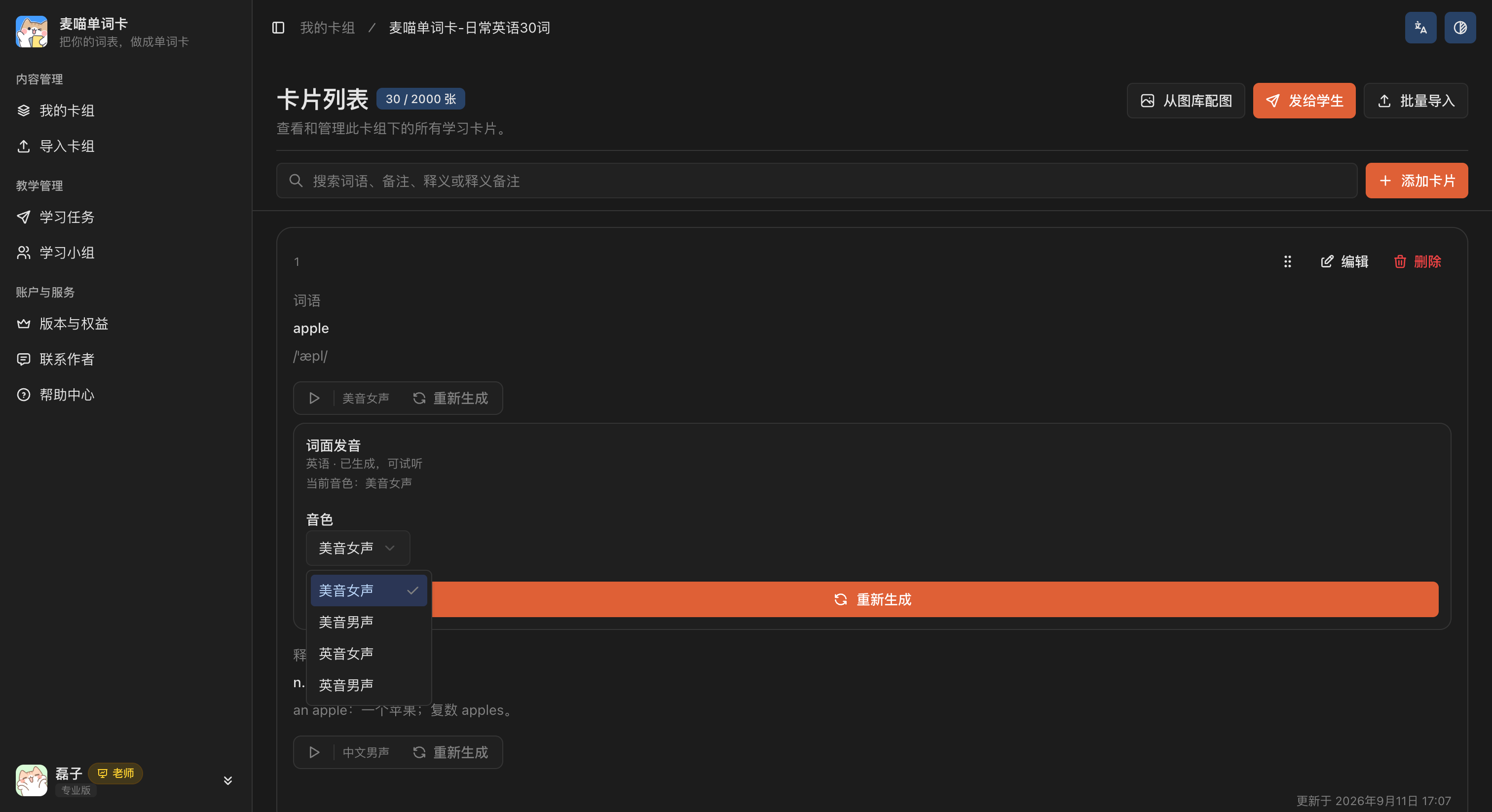Click the 老师 role badge

click(115, 773)
